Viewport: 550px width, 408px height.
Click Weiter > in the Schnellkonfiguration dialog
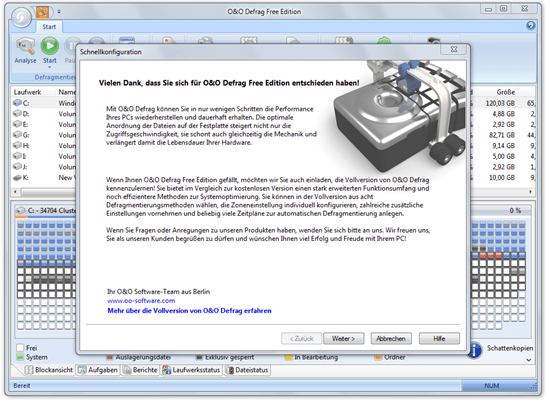(x=343, y=339)
